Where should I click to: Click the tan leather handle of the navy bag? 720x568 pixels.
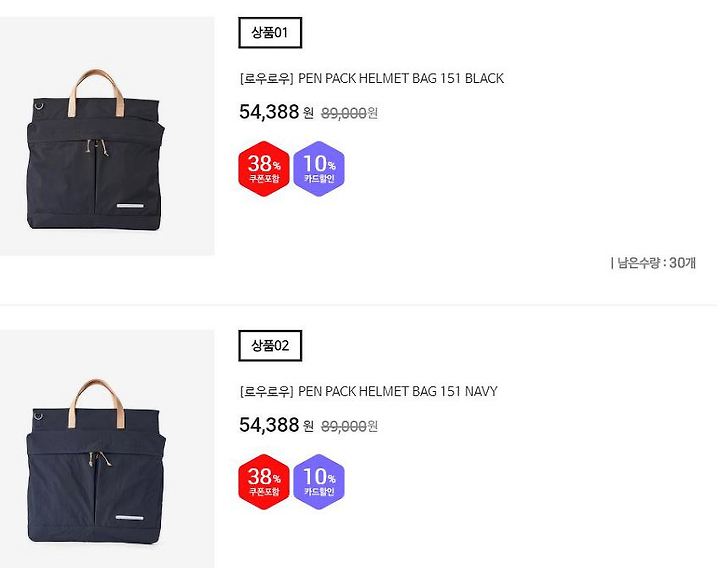pyautogui.click(x=96, y=402)
